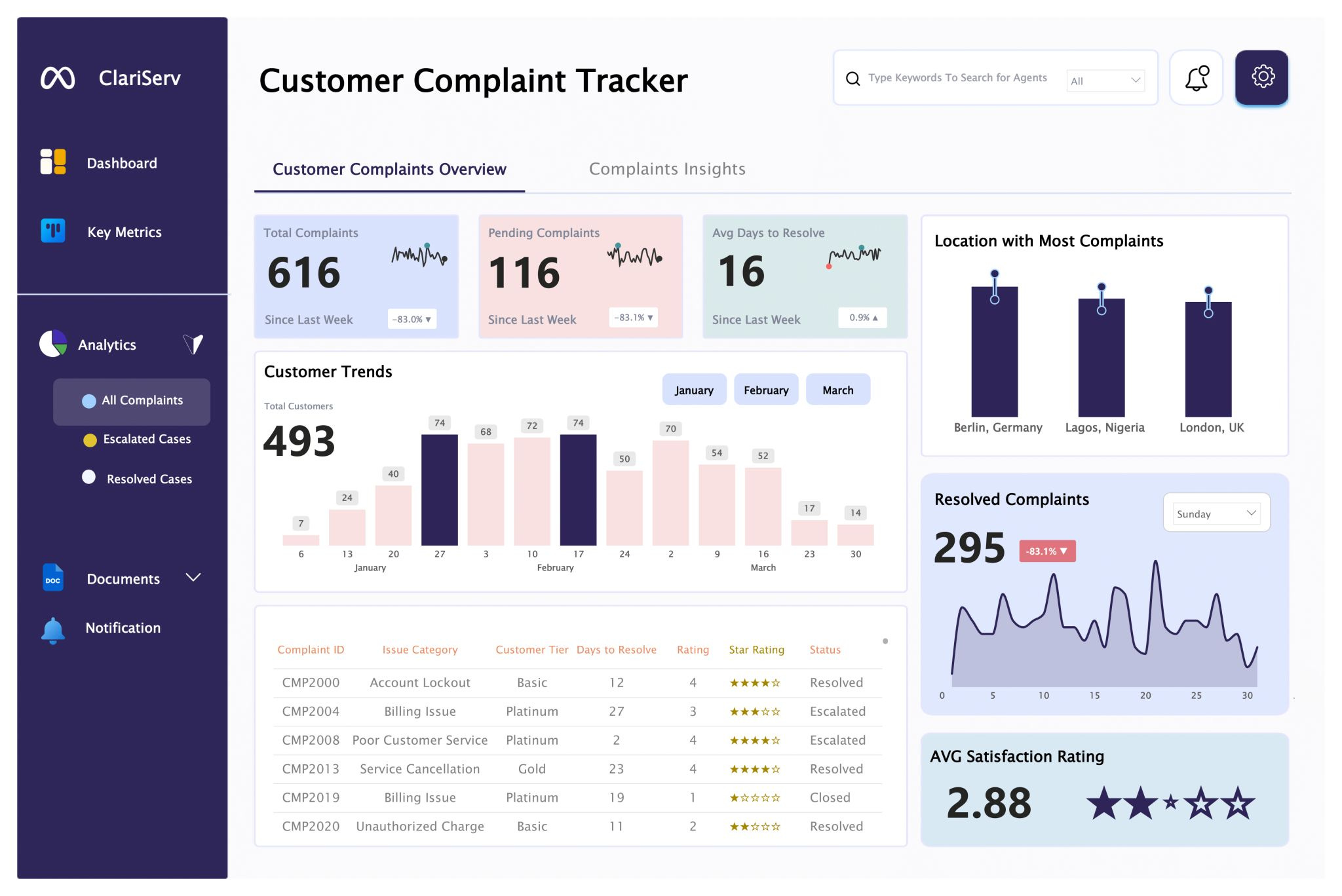Screen dimensions: 1342x896
Task: Click the Analytics pie chart icon
Action: 53,343
